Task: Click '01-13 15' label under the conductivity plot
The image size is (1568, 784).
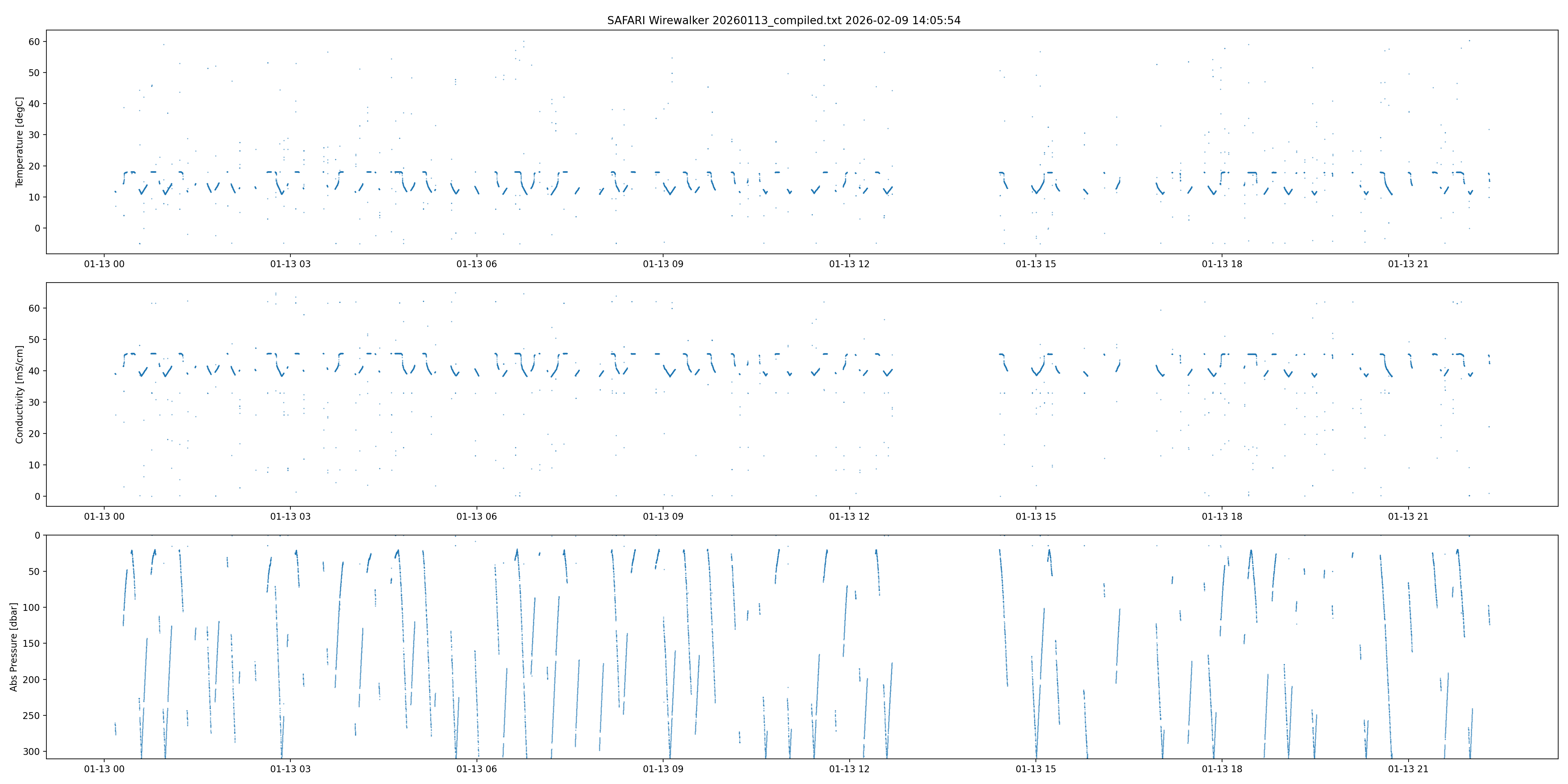Action: click(1036, 517)
